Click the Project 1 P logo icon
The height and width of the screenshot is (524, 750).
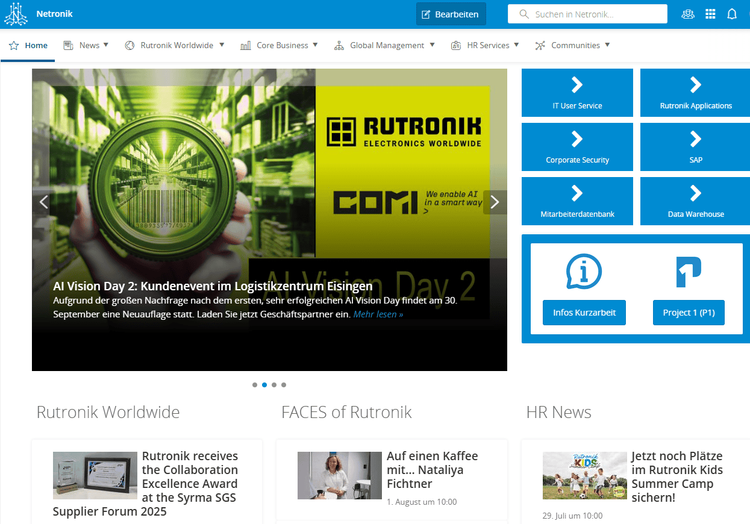point(688,271)
